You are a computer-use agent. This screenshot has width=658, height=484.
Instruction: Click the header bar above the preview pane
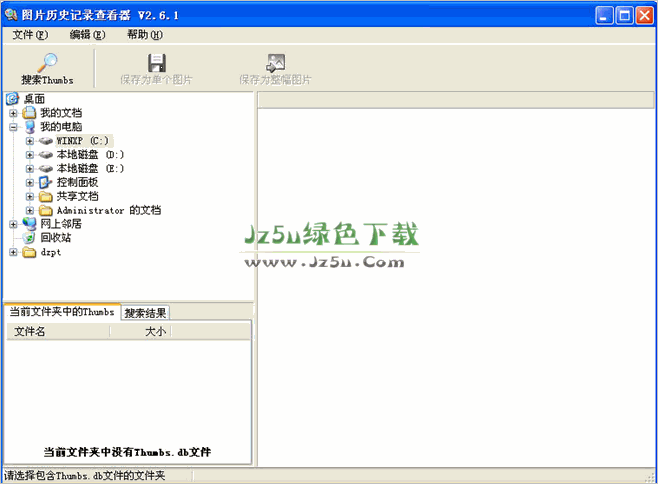pos(456,100)
